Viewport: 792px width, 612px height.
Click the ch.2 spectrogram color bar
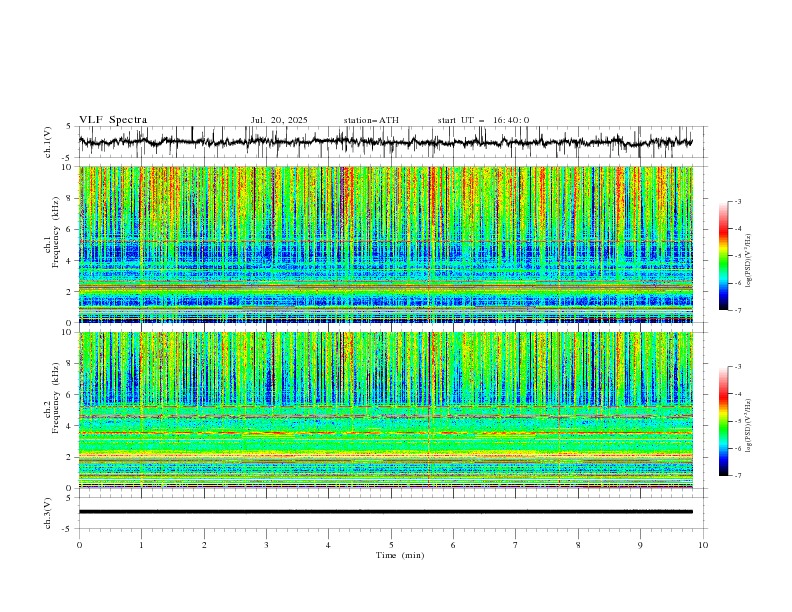pyautogui.click(x=724, y=421)
